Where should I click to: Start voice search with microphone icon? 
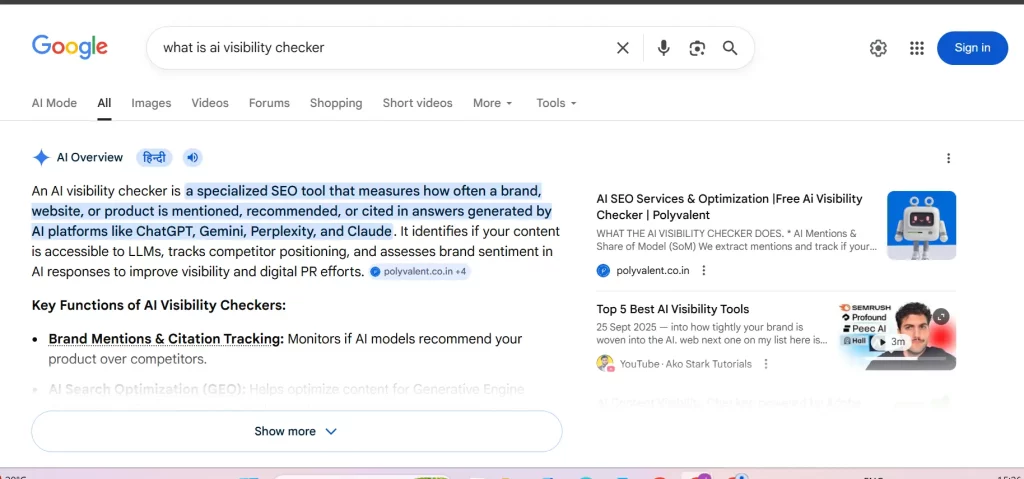664,48
